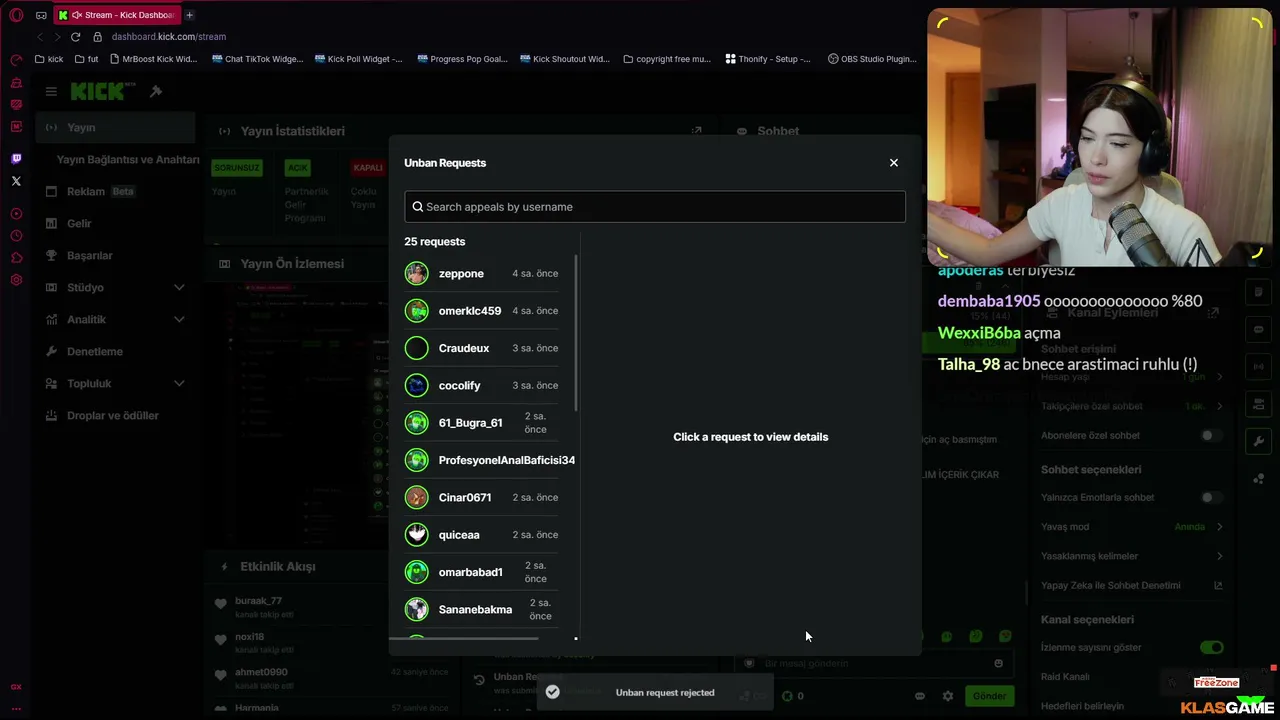Screen dimensions: 1280x720
Task: Click the Gönder chat send button
Action: click(x=989, y=696)
